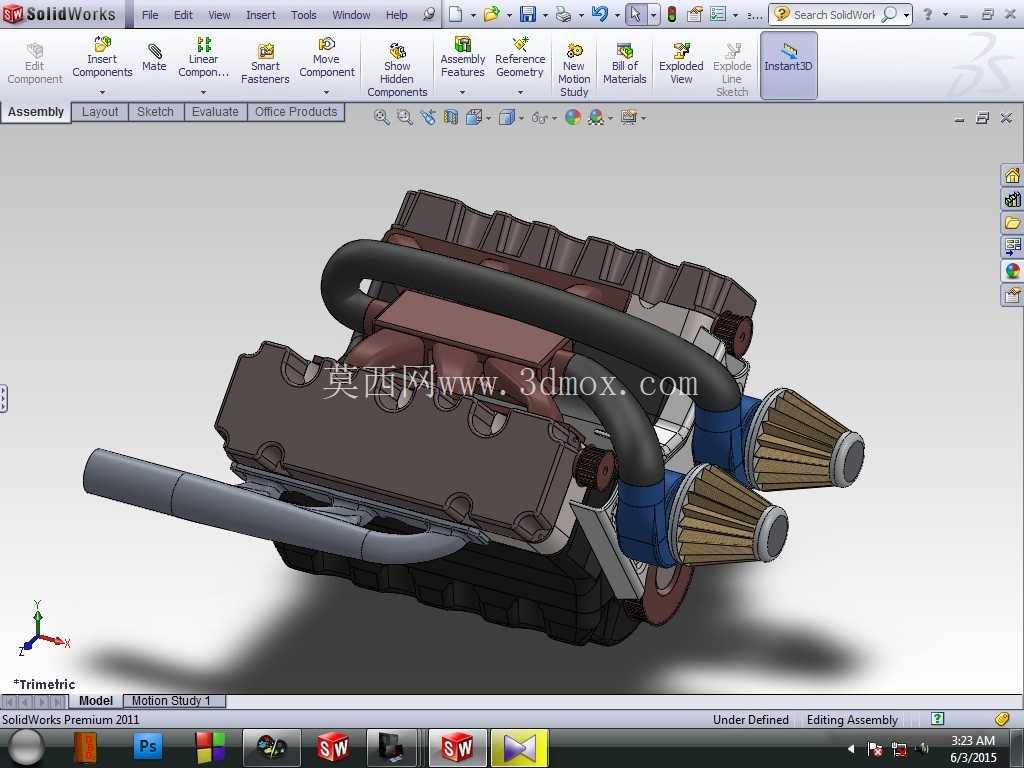The image size is (1024, 768).
Task: Click the Photoshop icon in taskbar
Action: (x=148, y=746)
